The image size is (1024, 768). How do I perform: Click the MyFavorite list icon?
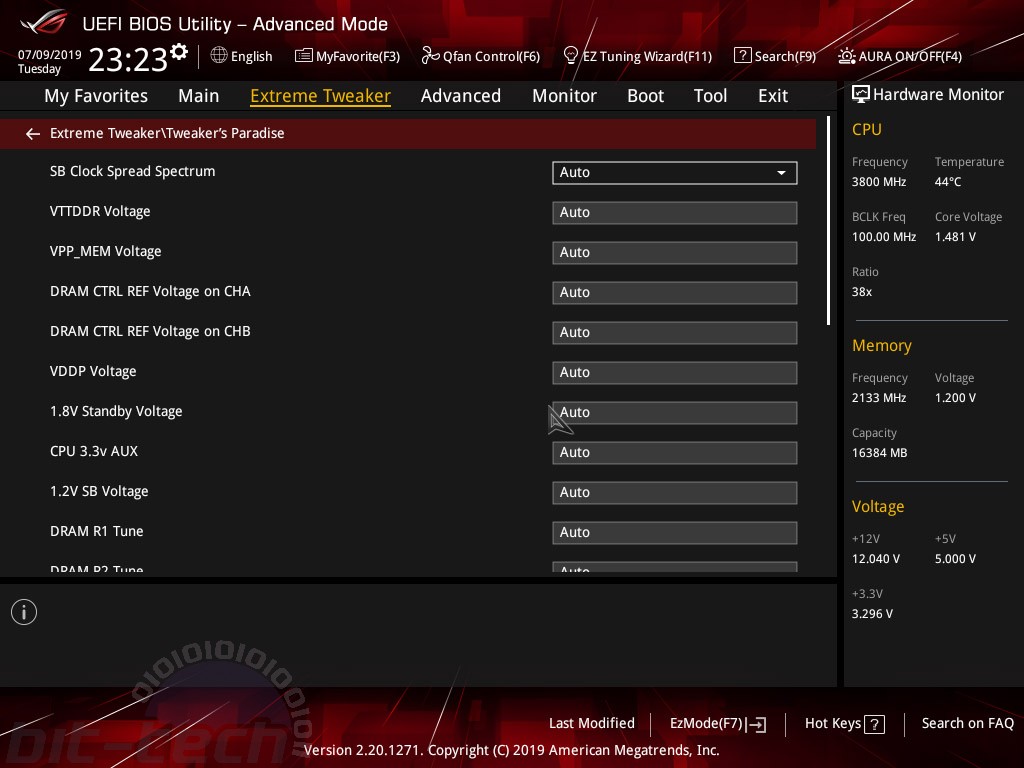tap(304, 56)
